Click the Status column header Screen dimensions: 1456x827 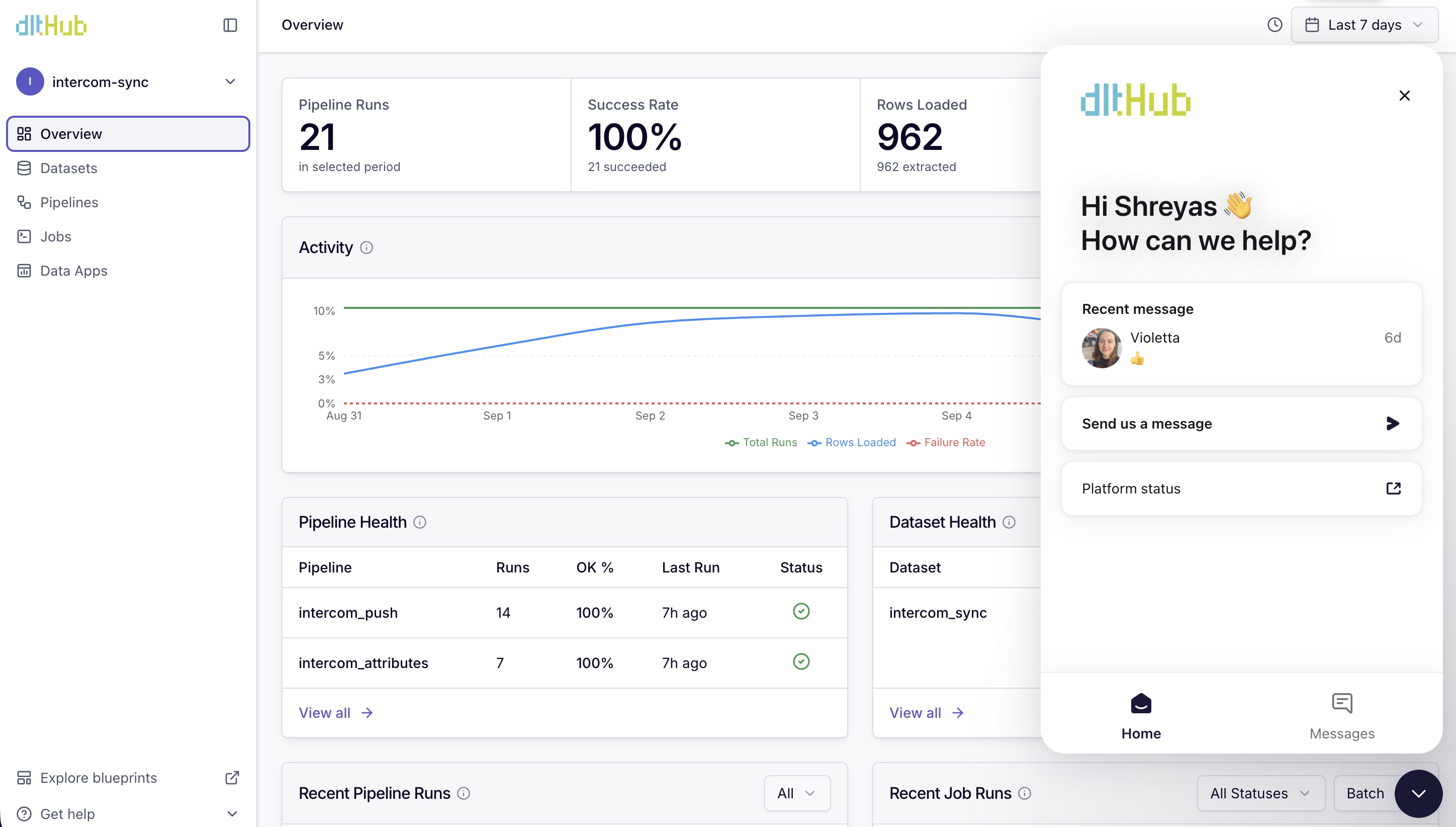pyautogui.click(x=801, y=567)
